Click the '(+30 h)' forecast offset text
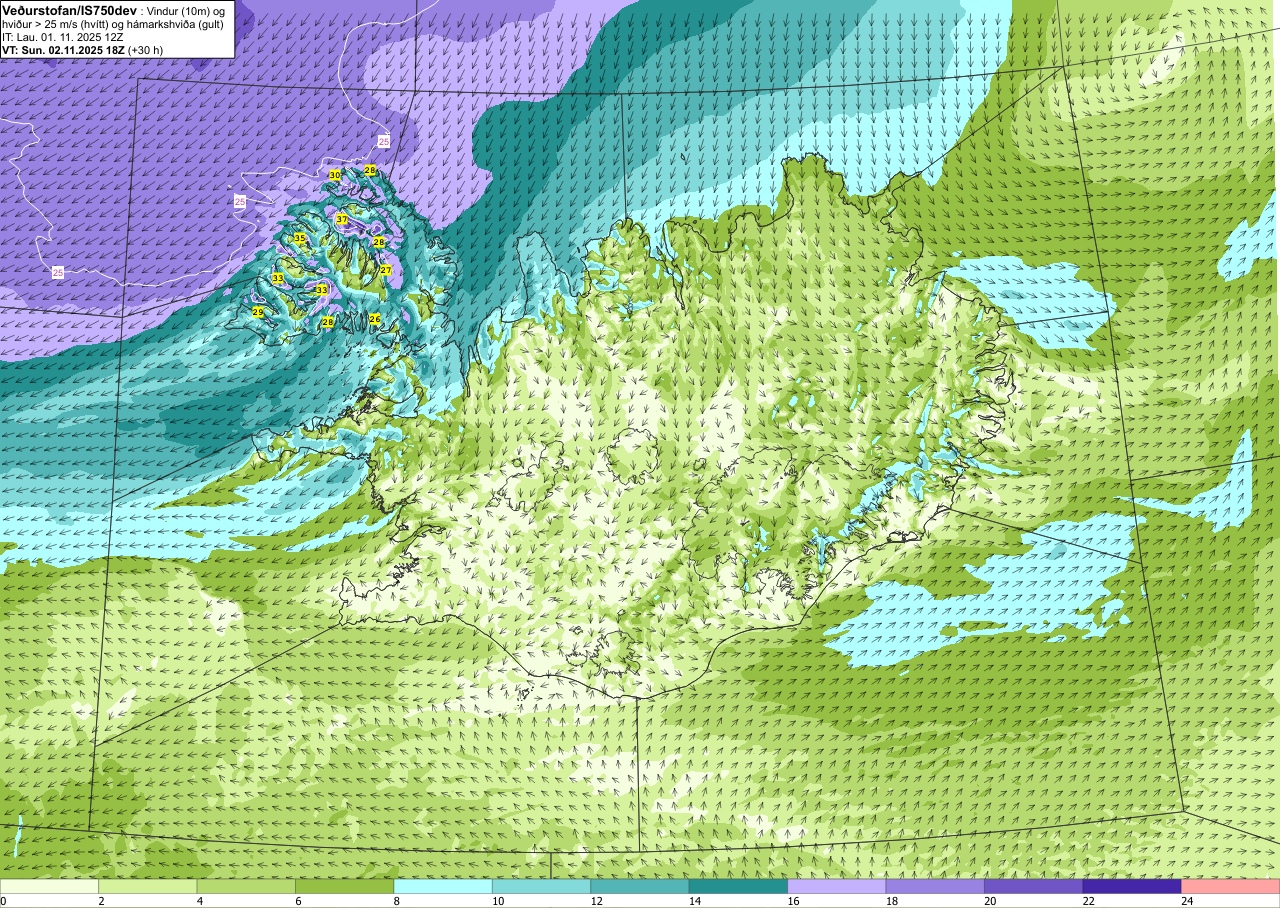Viewport: 1280px width, 908px height. pos(146,49)
